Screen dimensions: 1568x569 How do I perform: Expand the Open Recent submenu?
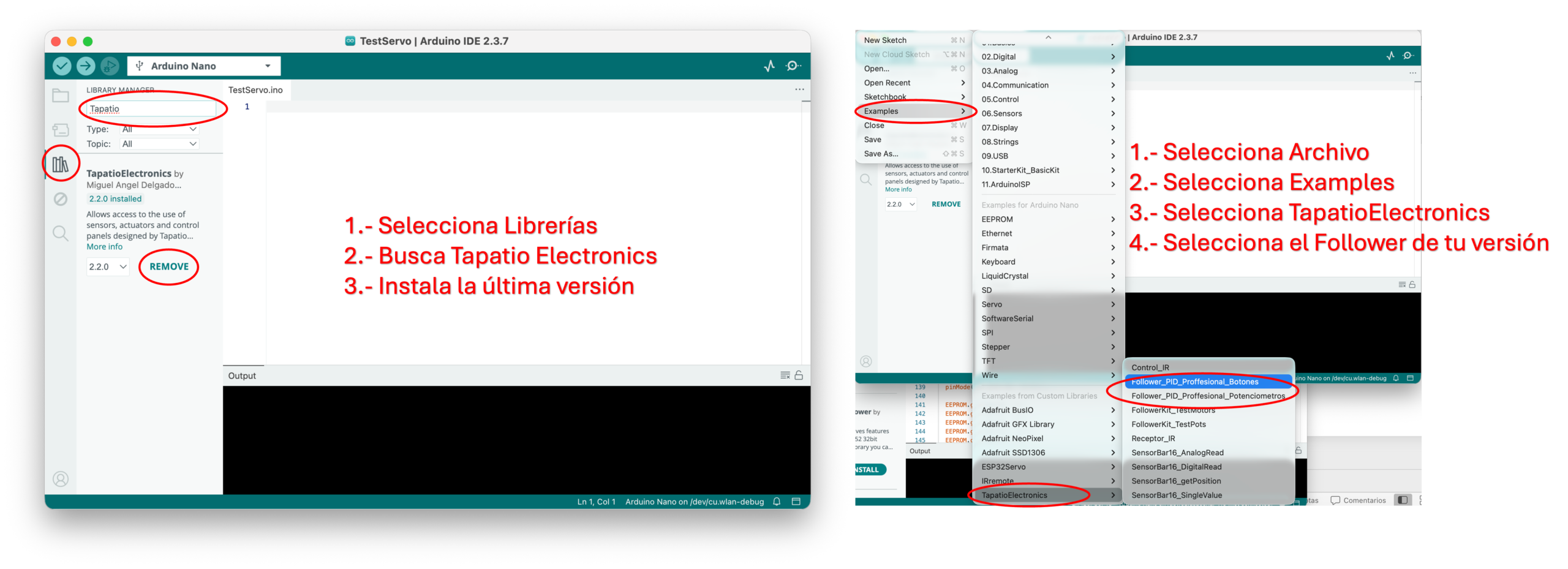(913, 83)
